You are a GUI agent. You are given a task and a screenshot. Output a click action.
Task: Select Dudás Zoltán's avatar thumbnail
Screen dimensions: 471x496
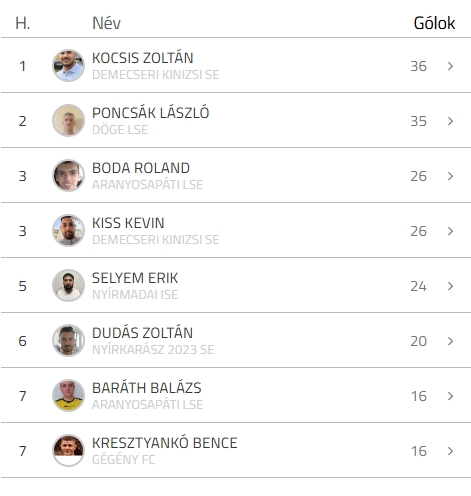tap(68, 340)
